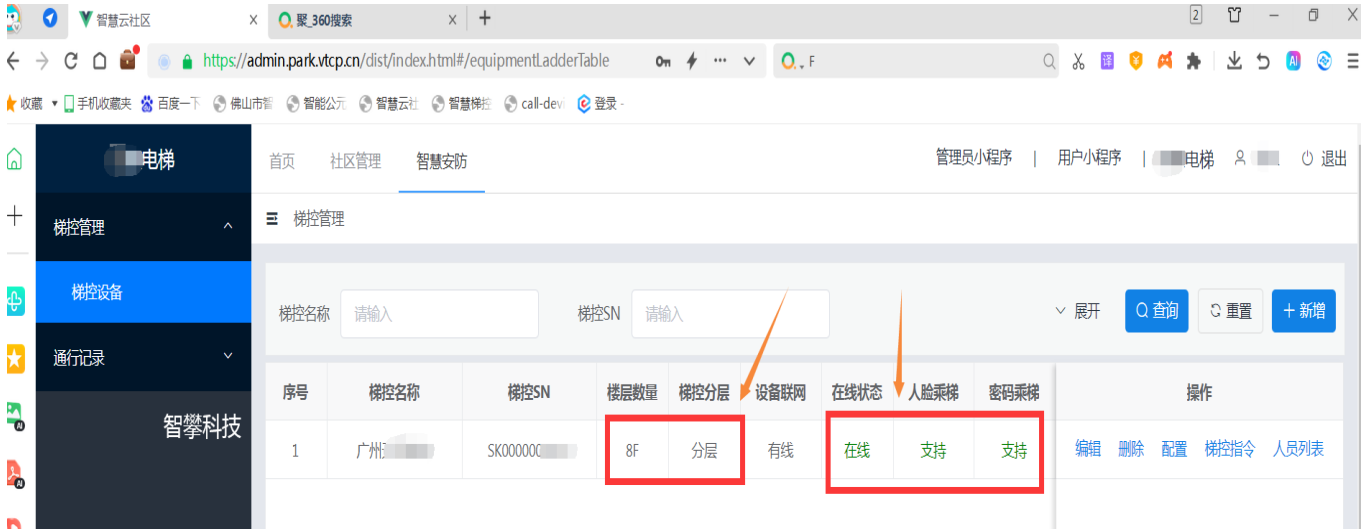Select 智慧安防 top tab
Image resolution: width=1368 pixels, height=531 pixels.
tap(442, 161)
